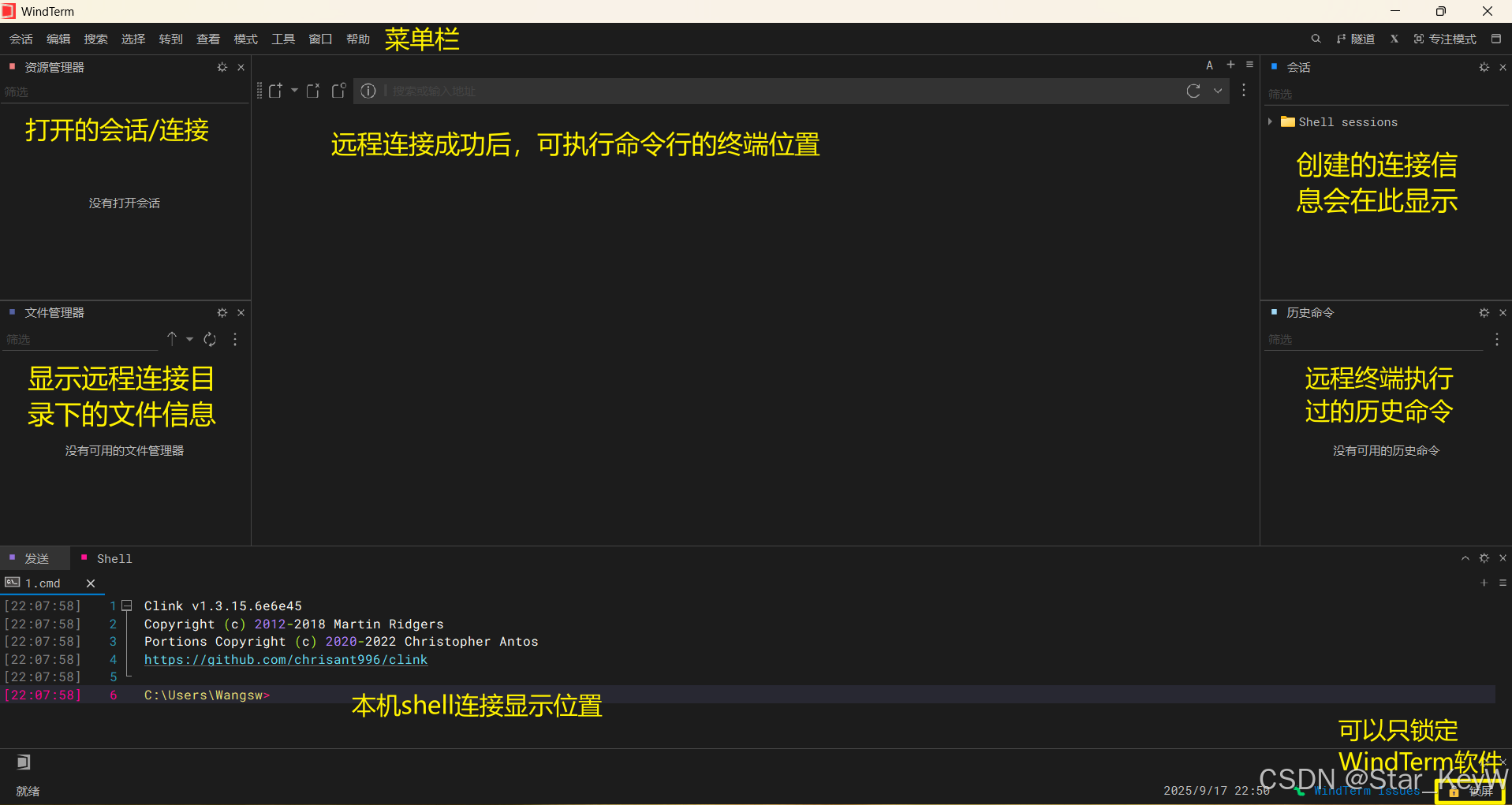Open settings gear of 历史命令 panel

point(1484,312)
